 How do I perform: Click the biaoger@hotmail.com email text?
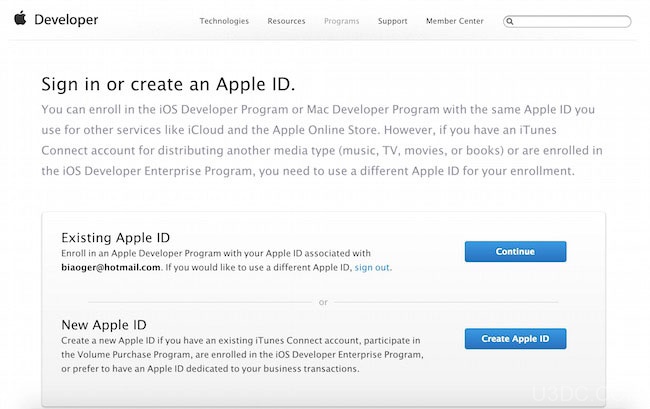point(111,267)
